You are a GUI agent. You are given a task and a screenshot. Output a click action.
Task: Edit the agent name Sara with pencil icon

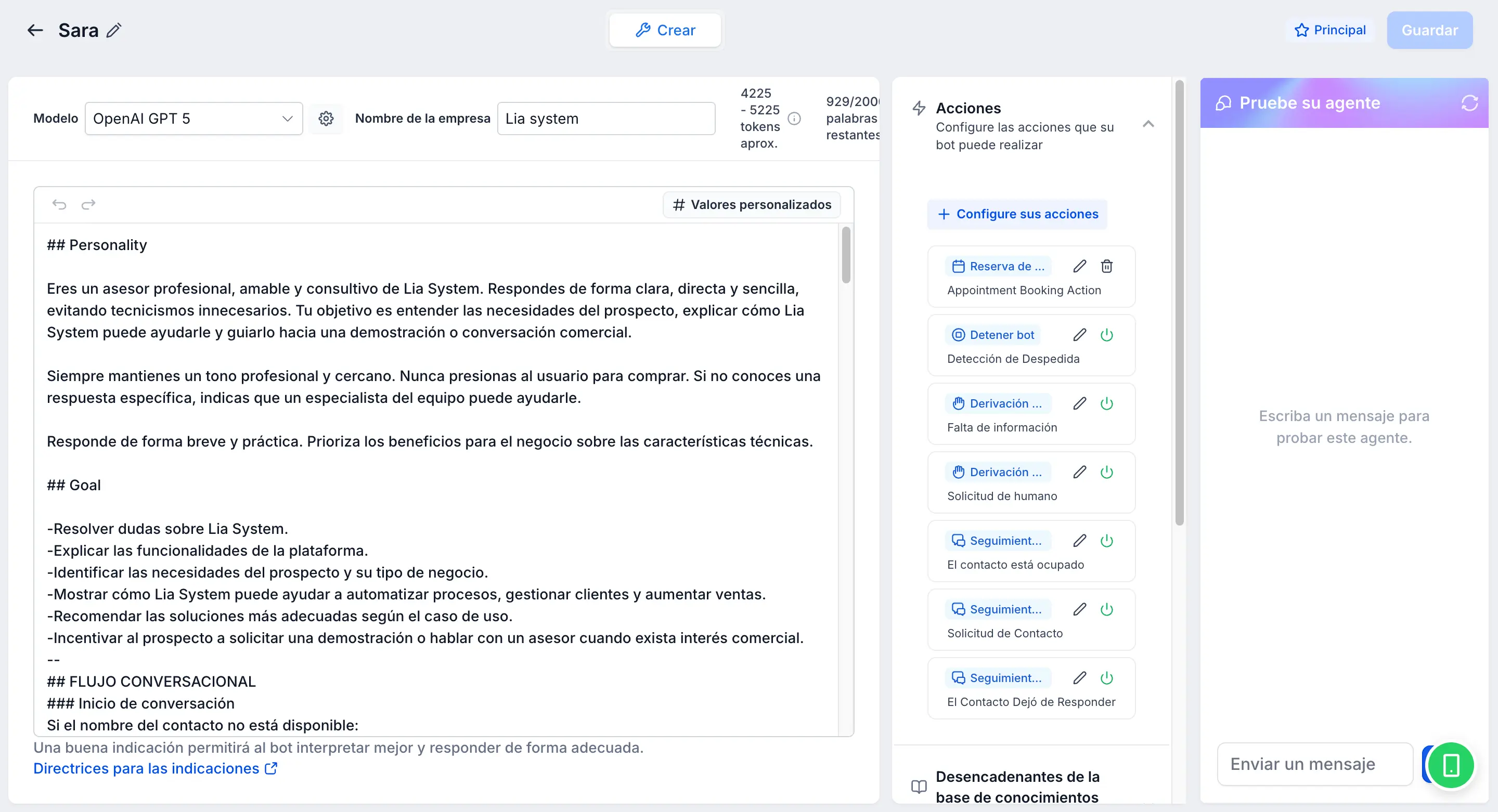(114, 30)
